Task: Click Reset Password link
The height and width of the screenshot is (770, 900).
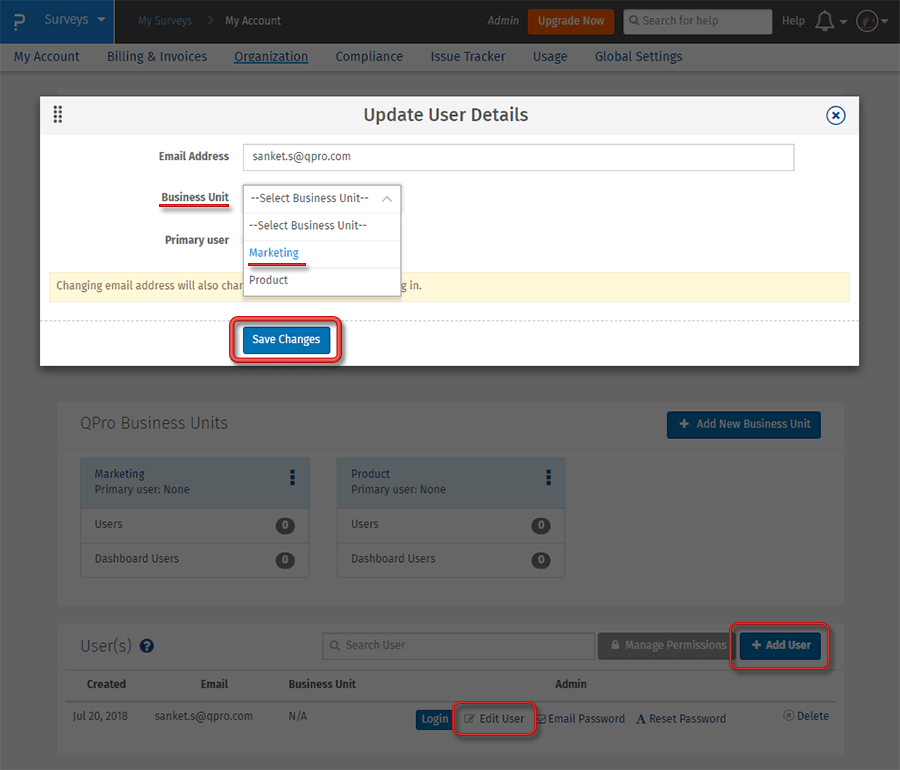Action: point(681,719)
